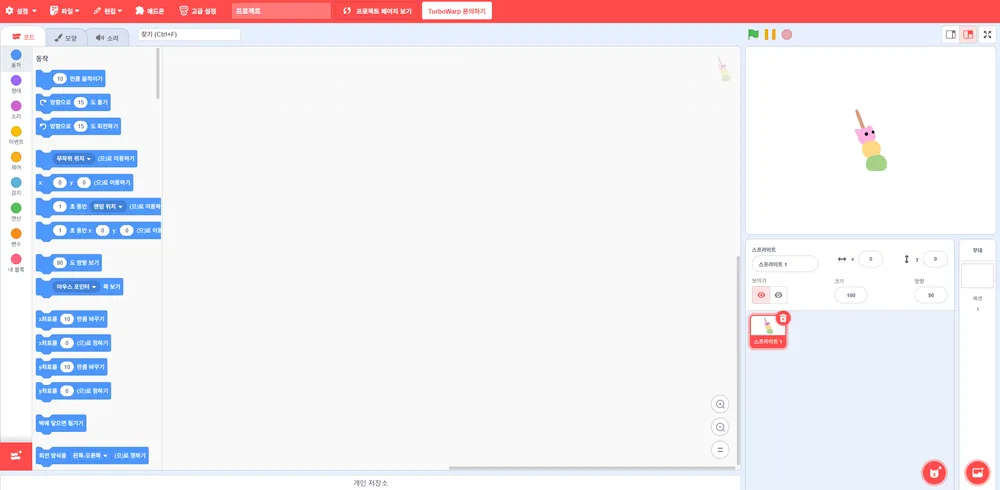Screen dimensions: 1000x490
Task: Click the if on edge, bounce block (벽에 닿으면 튕기기)
Action: tap(61, 424)
